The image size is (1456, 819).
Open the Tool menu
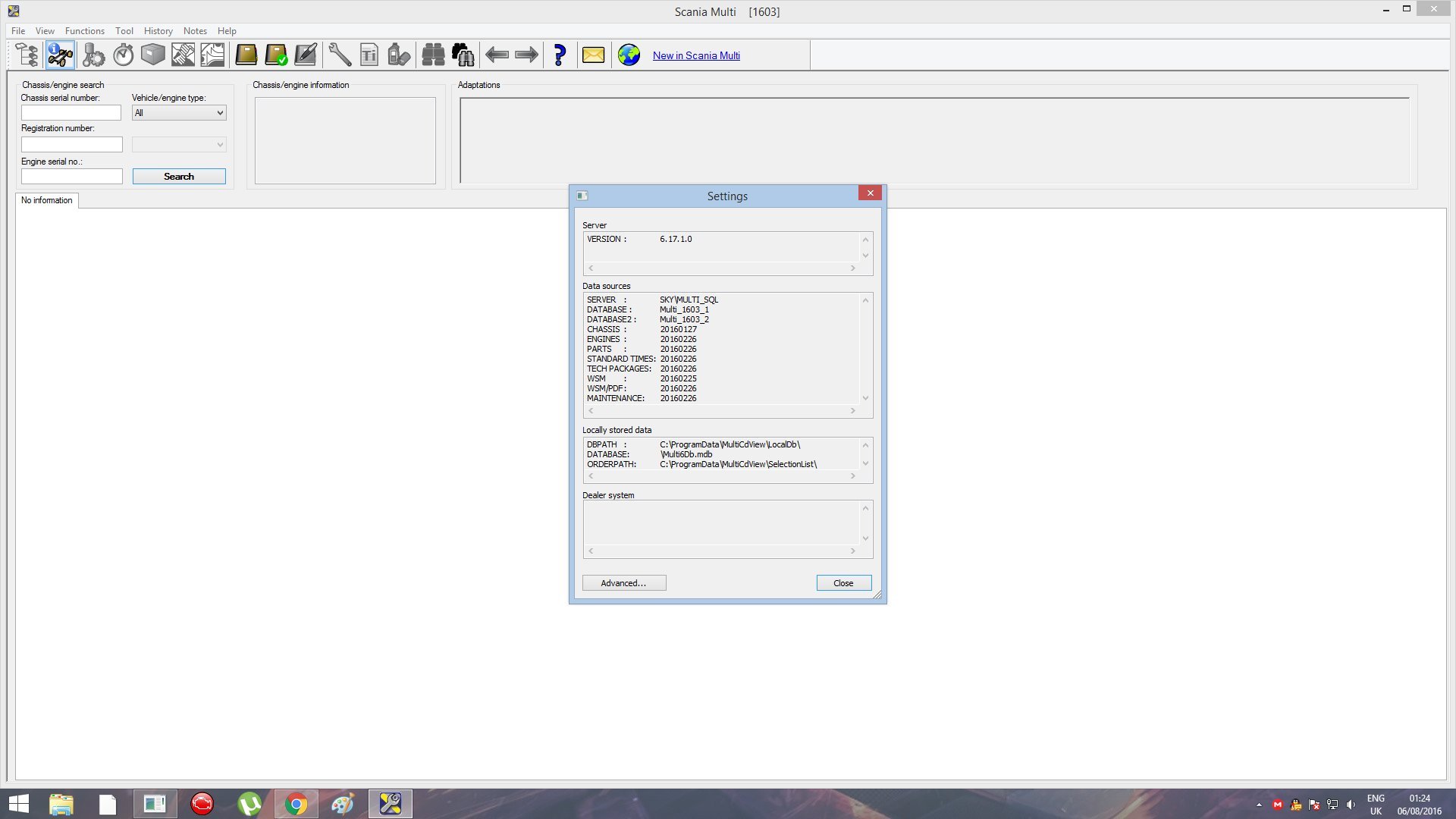124,31
